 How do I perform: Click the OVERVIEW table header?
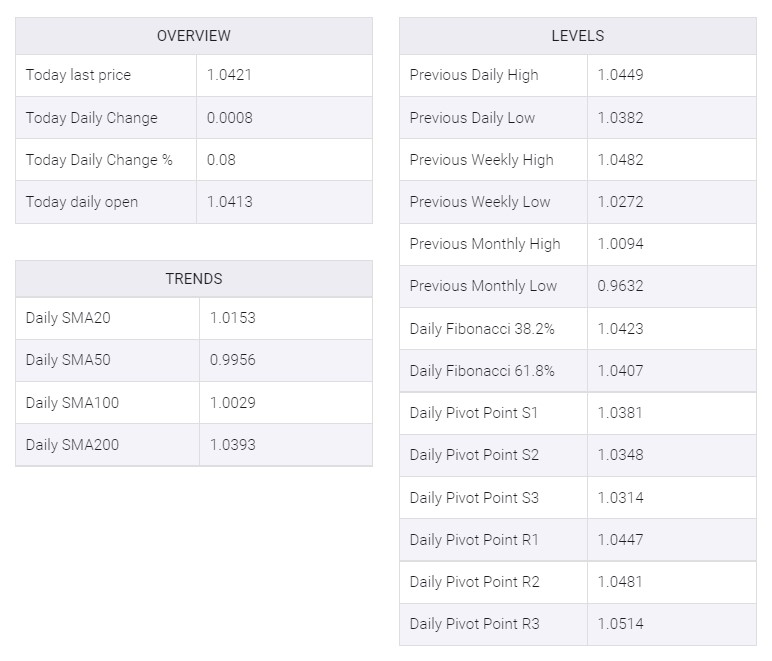pyautogui.click(x=193, y=36)
